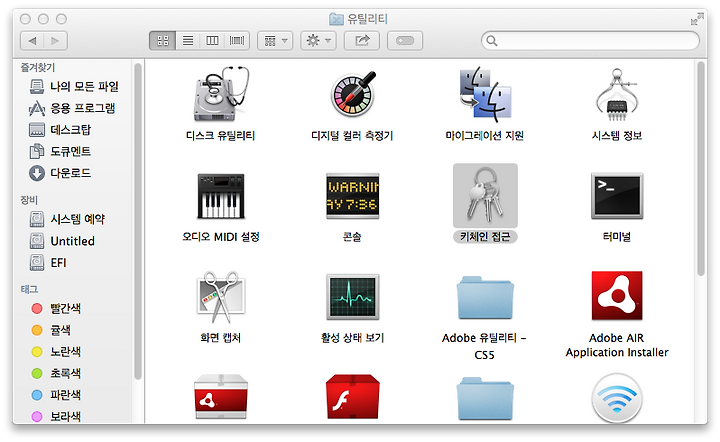Image resolution: width=720 pixels, height=442 pixels.
Task: Click the 태그 section header
Action: 29,289
